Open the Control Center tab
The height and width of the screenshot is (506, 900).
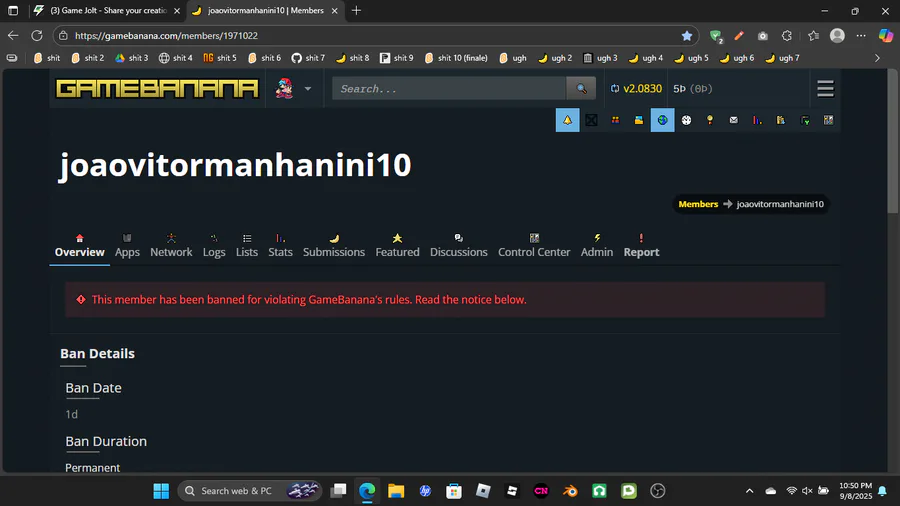(x=534, y=246)
